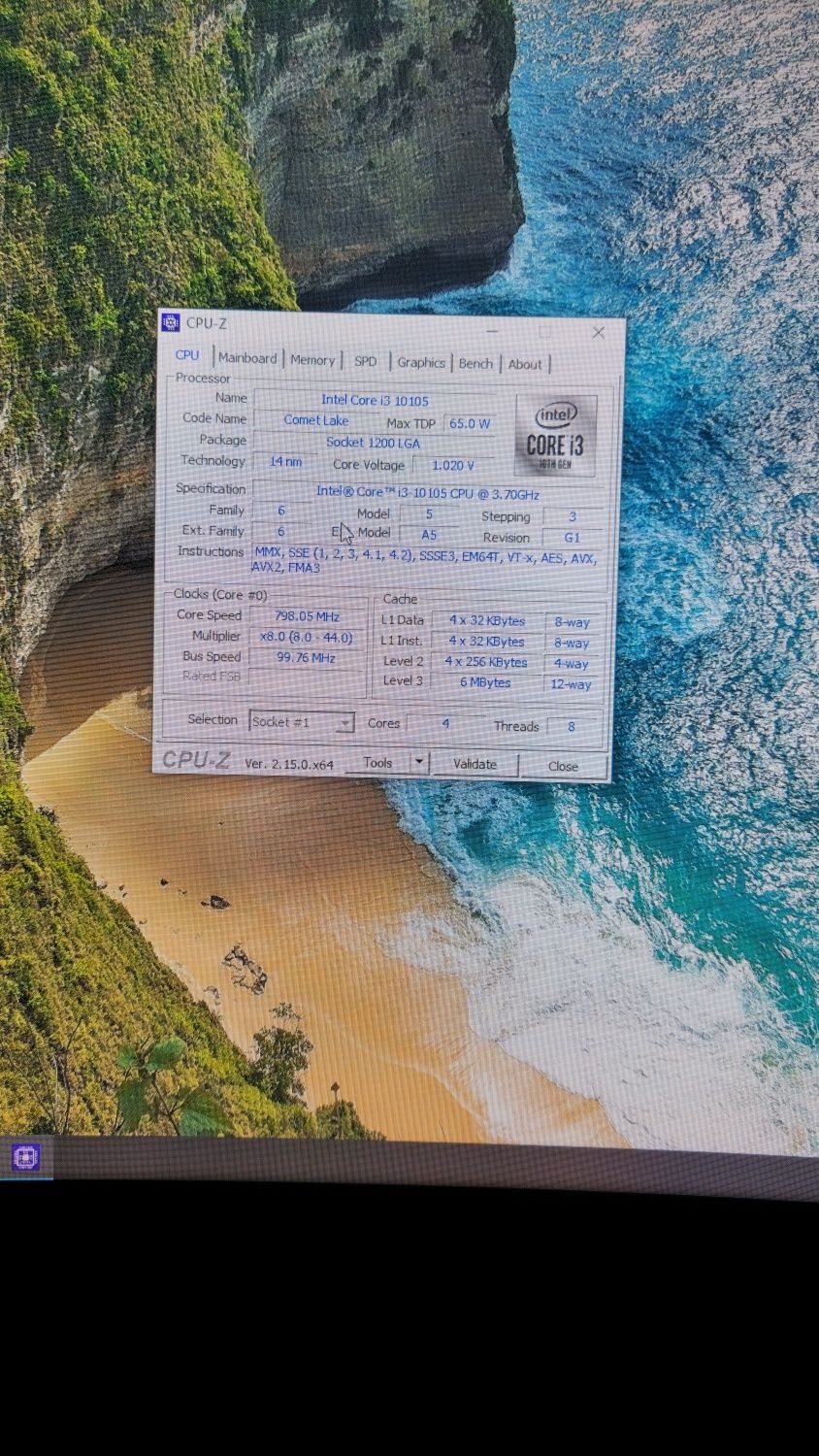
Task: Click the Threads value '8'
Action: (572, 726)
